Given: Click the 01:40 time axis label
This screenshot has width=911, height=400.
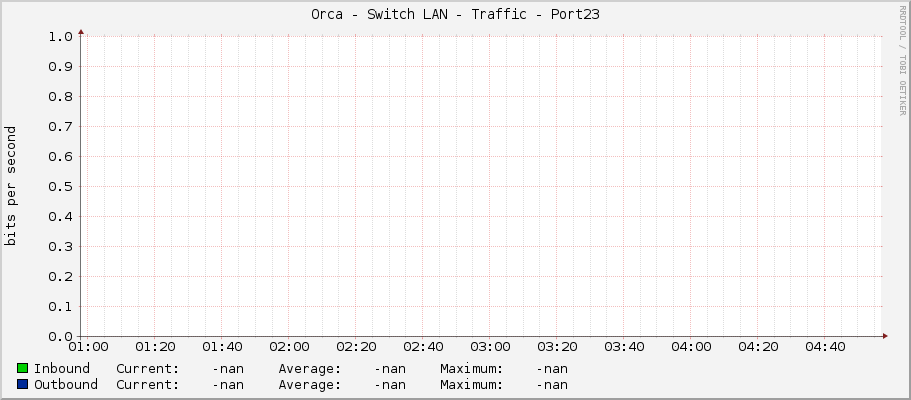Looking at the screenshot, I should 222,347.
